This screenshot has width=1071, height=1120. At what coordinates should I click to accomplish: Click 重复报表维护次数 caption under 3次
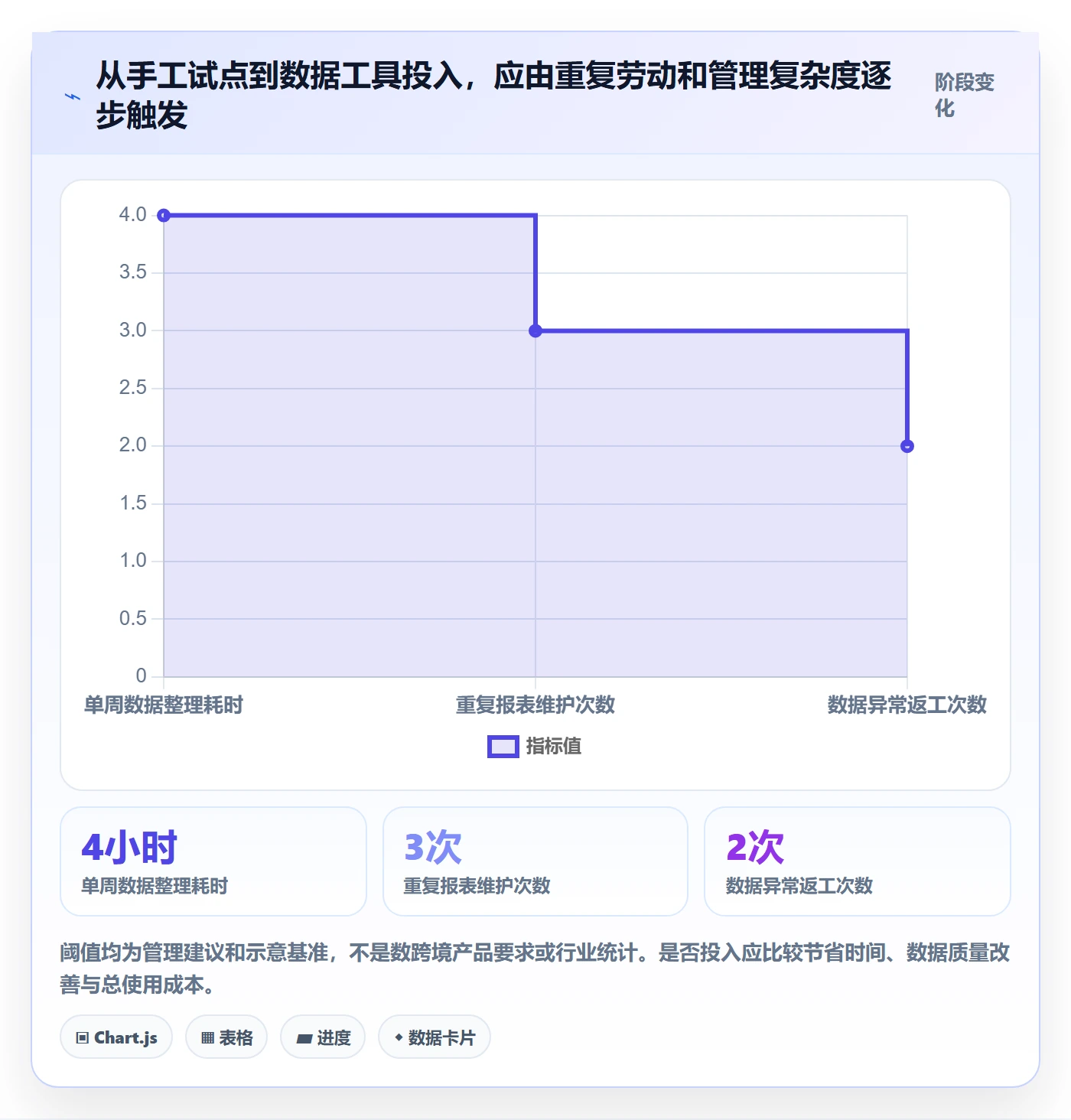(477, 886)
